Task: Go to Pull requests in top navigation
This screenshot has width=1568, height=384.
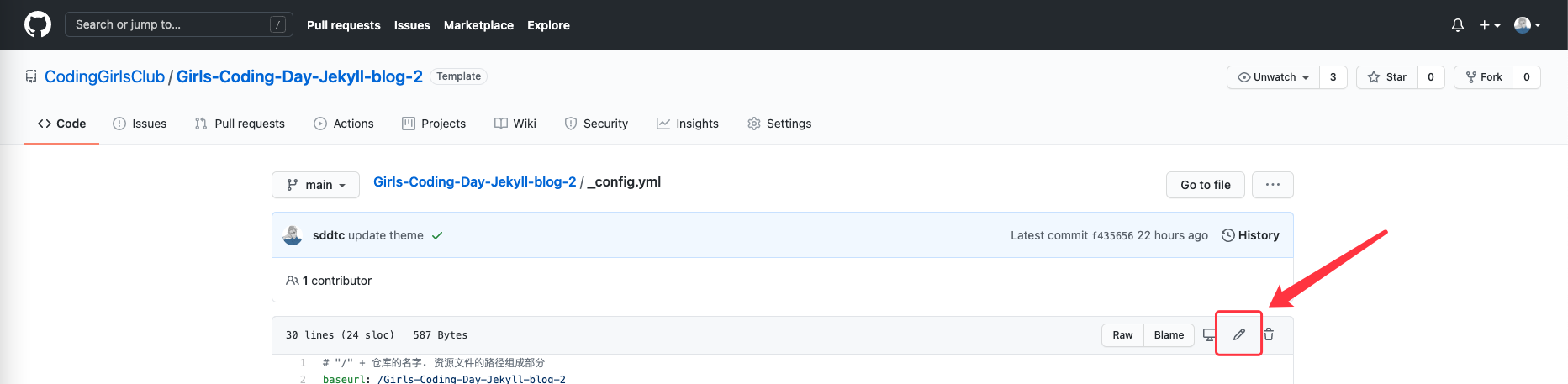Action: point(343,25)
